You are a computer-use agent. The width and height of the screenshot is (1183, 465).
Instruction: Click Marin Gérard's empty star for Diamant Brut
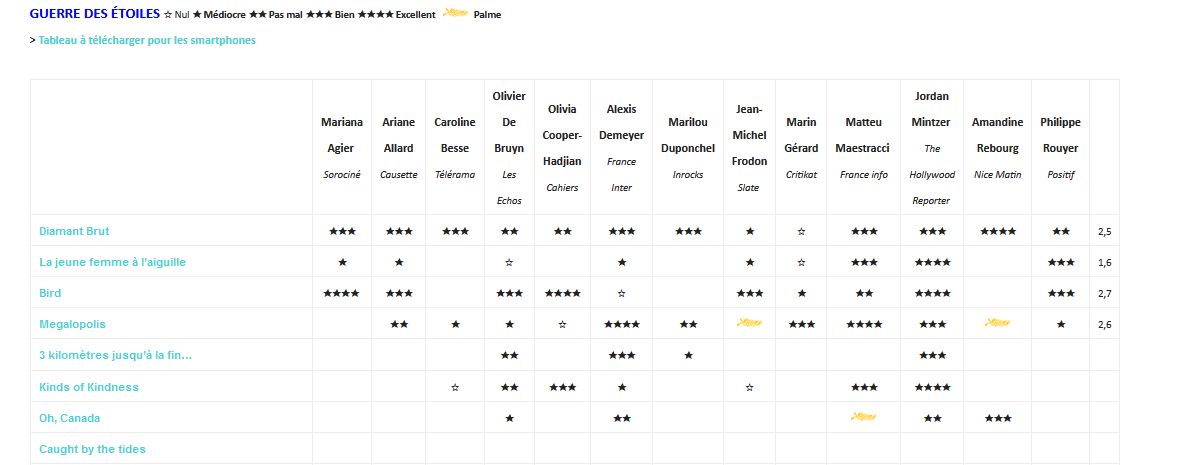pos(801,231)
